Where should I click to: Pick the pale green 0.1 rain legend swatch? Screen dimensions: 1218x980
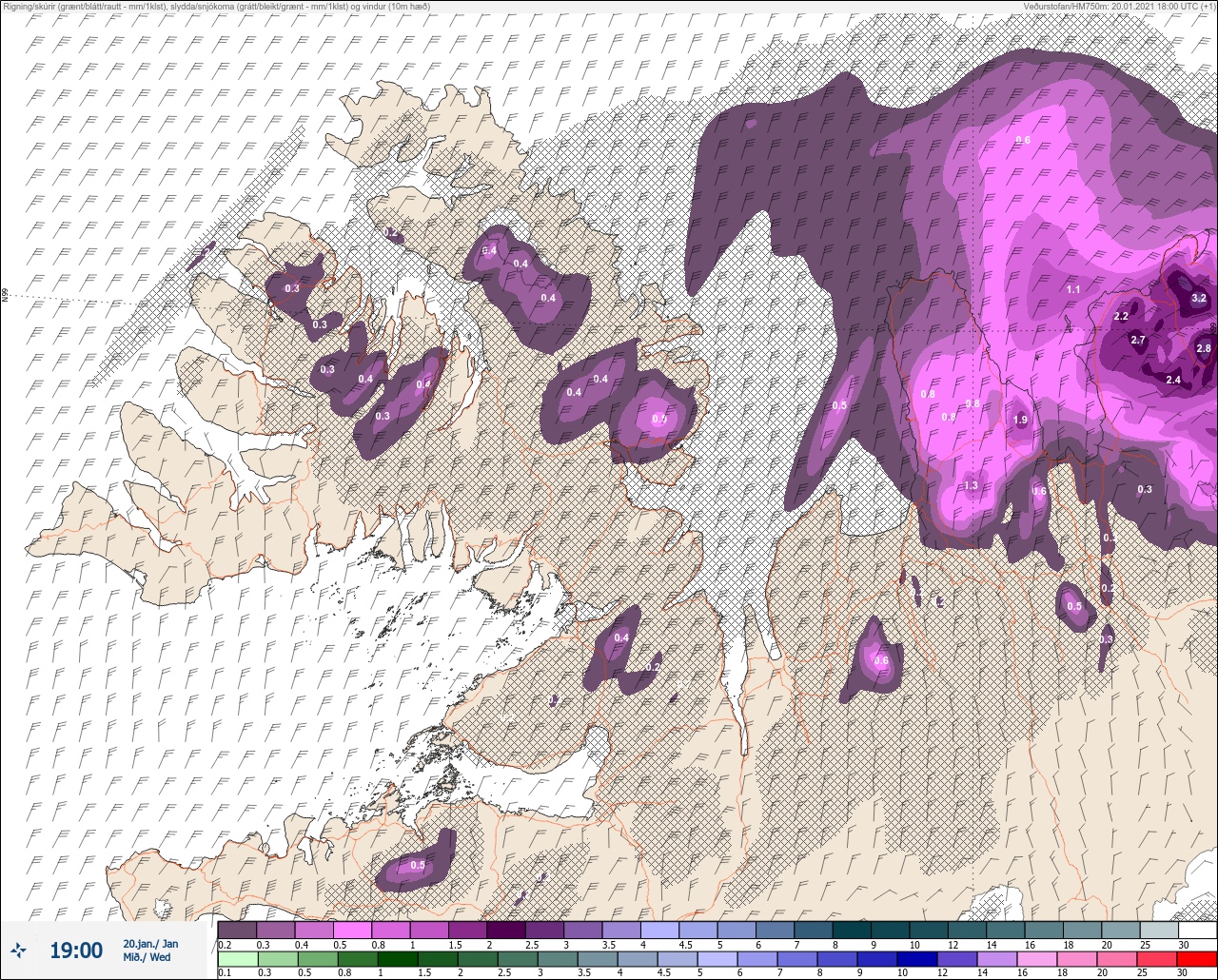coord(237,958)
